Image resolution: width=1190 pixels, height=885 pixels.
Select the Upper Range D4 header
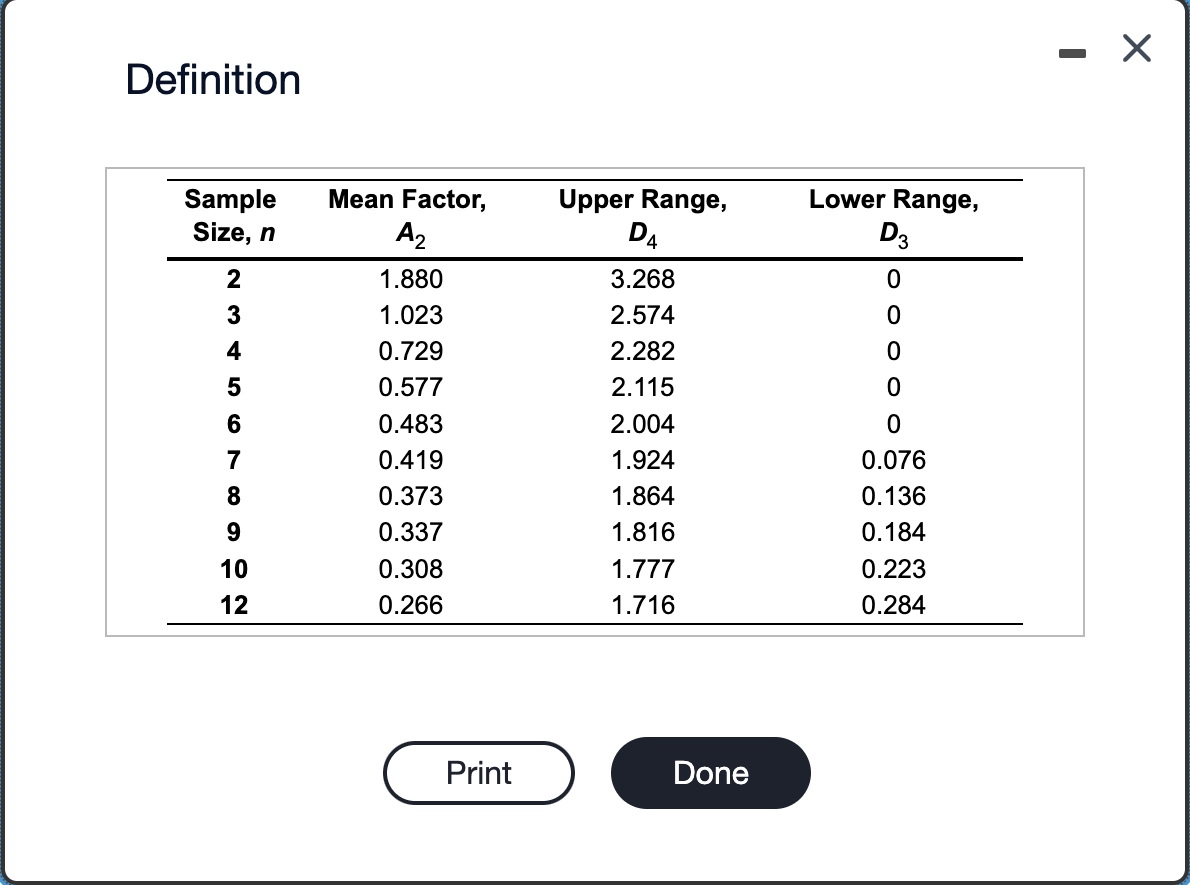pyautogui.click(x=643, y=217)
